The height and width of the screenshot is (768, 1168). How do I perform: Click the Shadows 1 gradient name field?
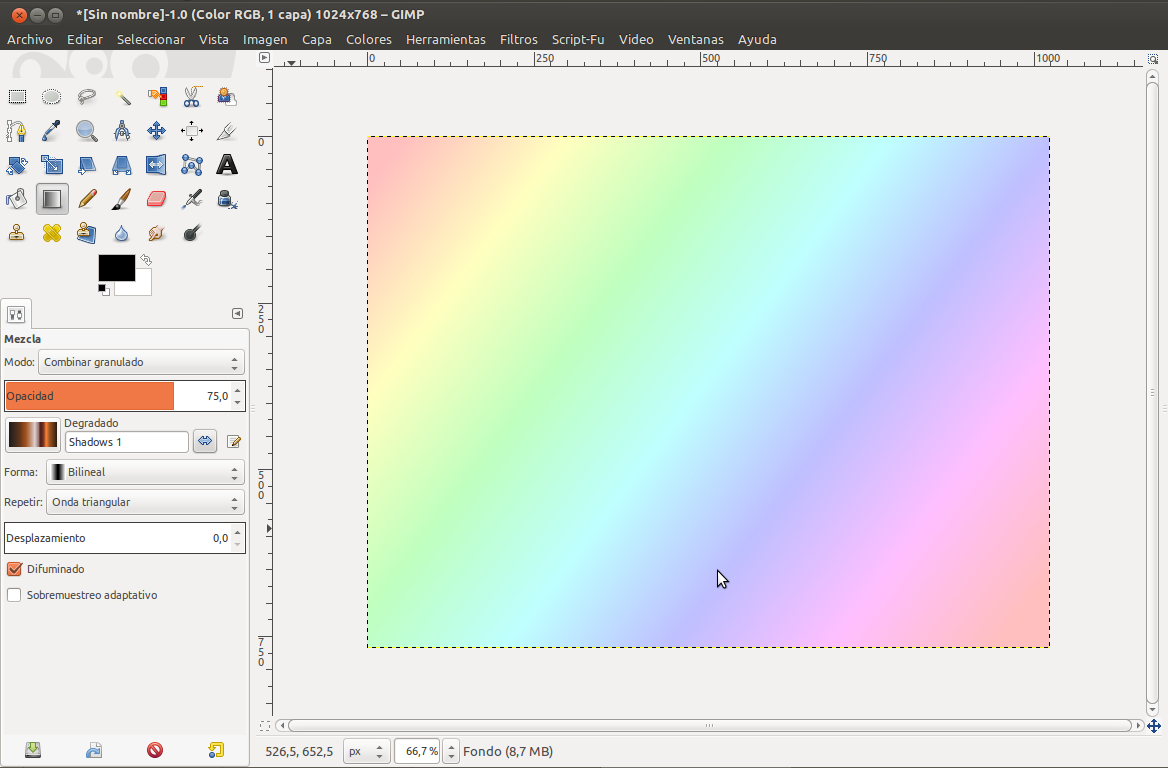click(126, 442)
